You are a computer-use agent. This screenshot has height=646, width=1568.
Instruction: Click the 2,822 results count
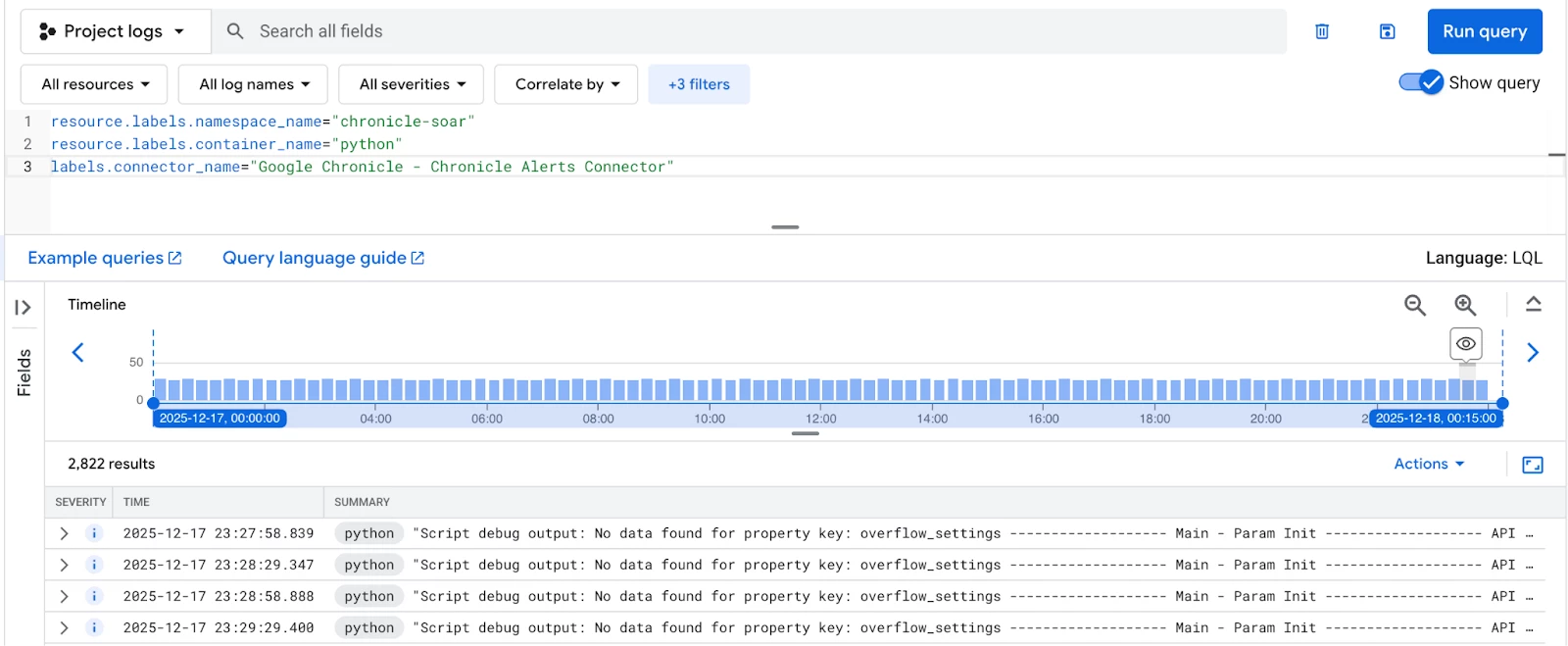click(x=111, y=464)
